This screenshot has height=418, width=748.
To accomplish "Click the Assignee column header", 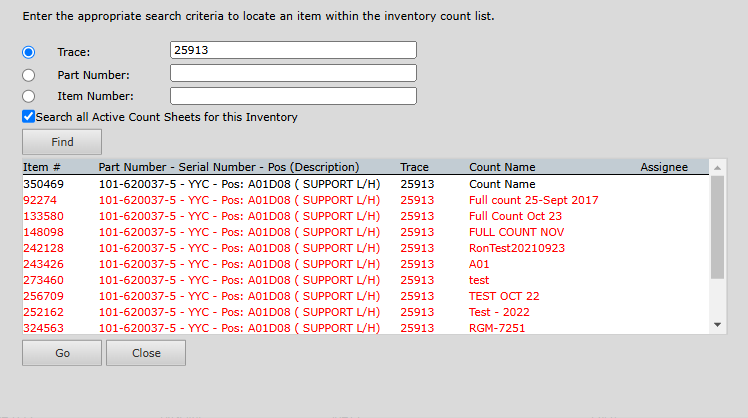I will click(x=664, y=167).
